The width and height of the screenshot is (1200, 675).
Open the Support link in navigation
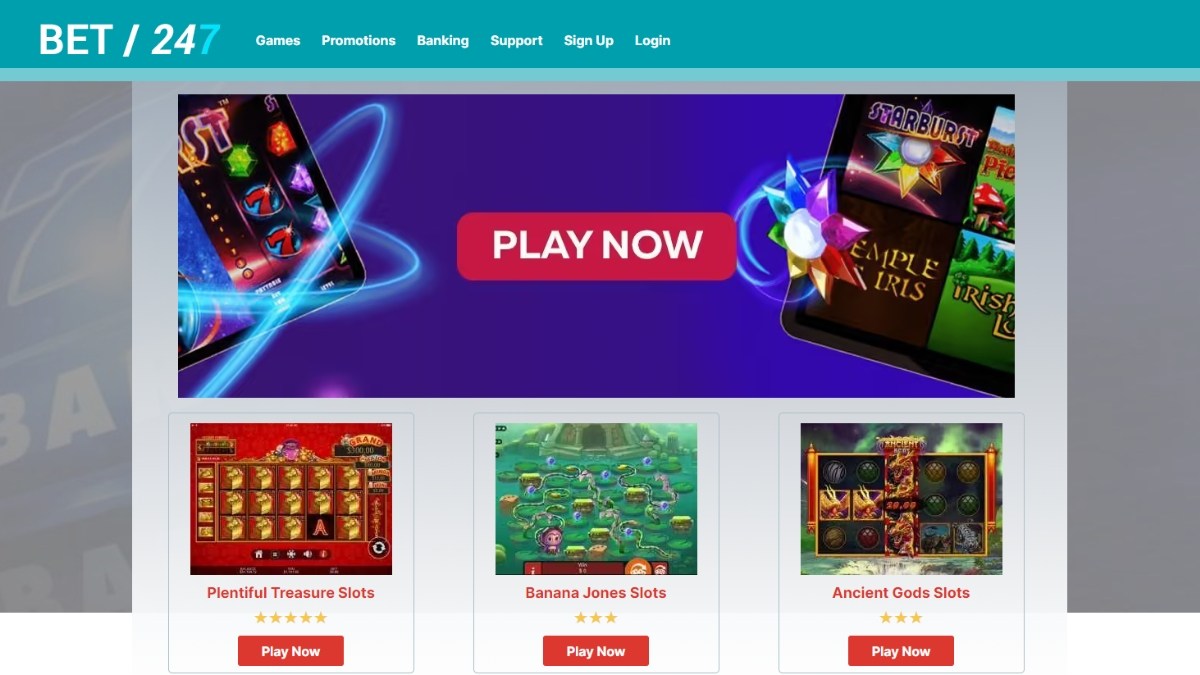(516, 41)
